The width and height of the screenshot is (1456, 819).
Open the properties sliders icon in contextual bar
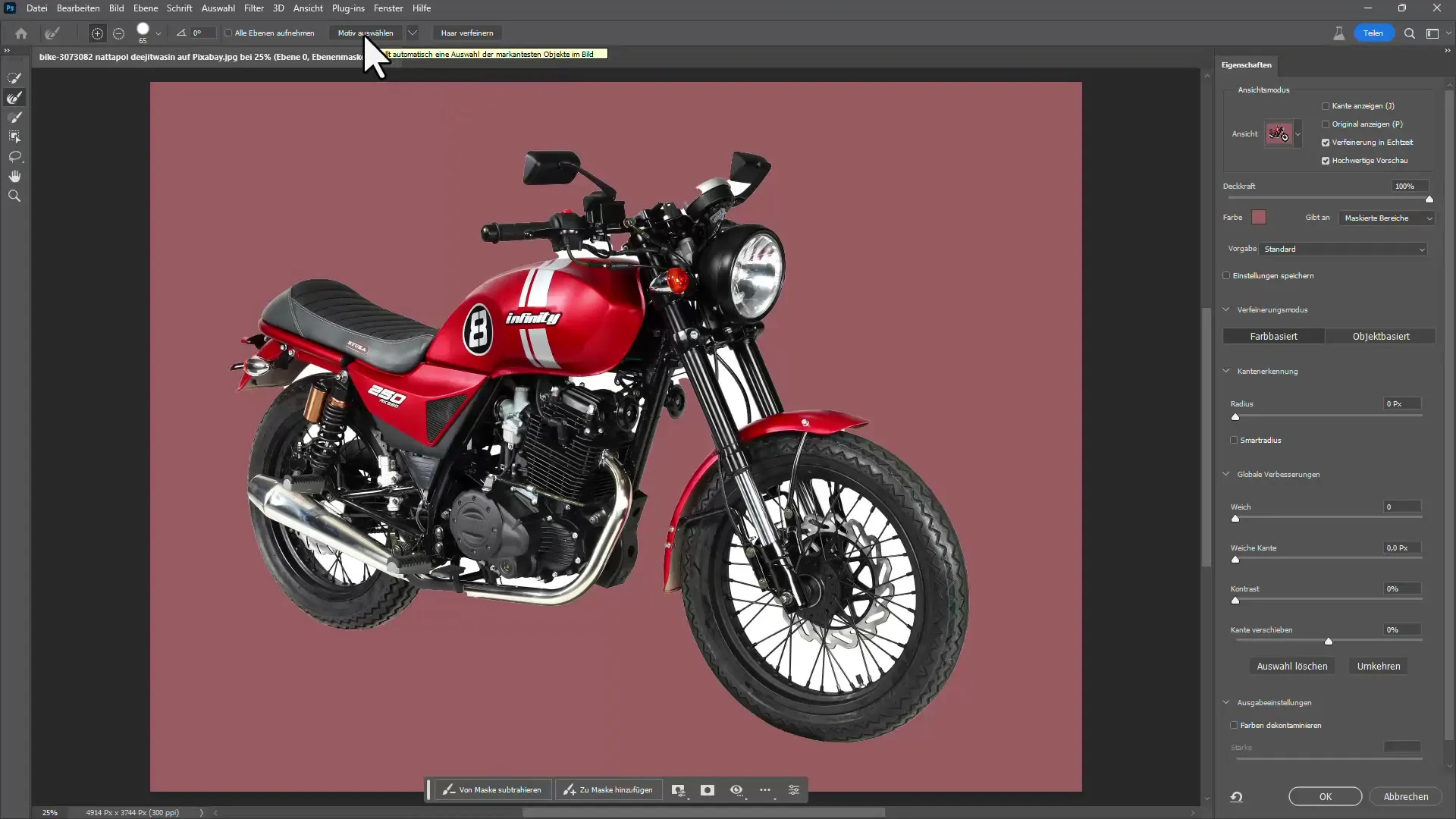pos(794,790)
